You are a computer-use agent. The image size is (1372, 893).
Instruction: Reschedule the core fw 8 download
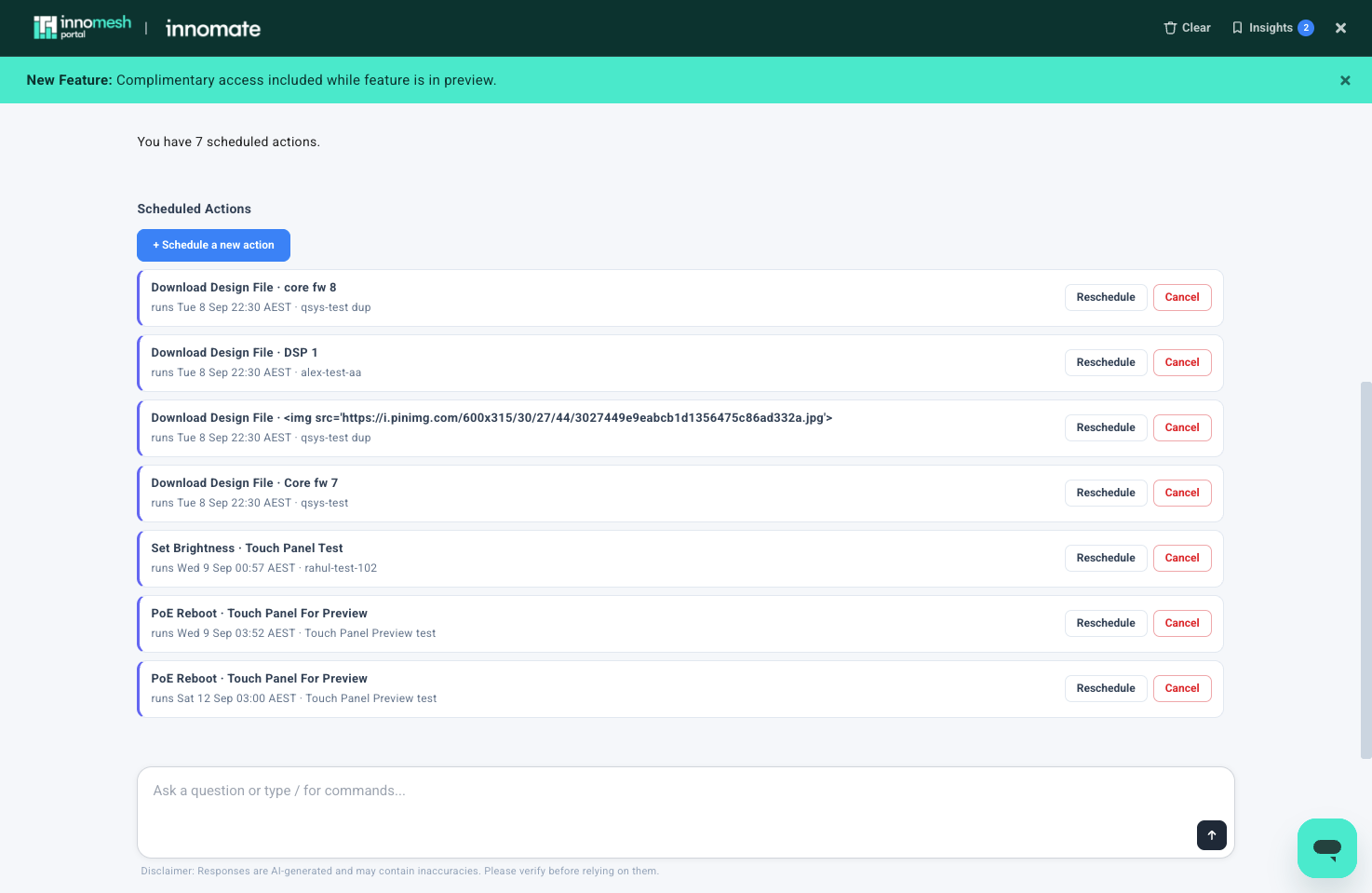tap(1106, 297)
